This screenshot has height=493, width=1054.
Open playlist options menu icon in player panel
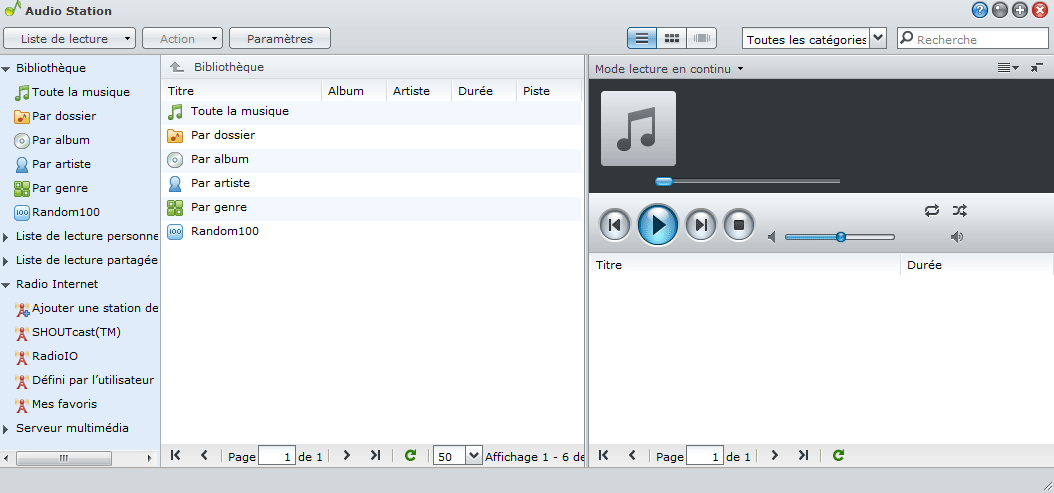1008,67
